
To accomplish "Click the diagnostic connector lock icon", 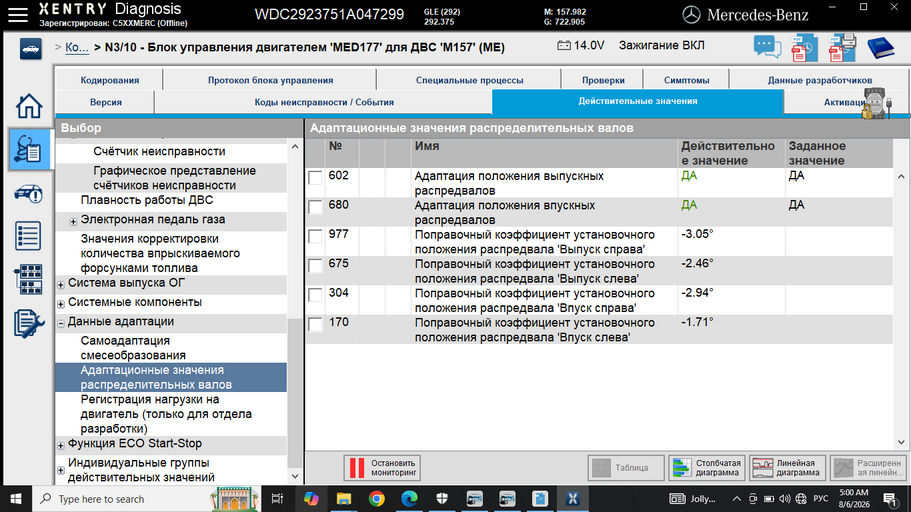I will click(x=876, y=104).
